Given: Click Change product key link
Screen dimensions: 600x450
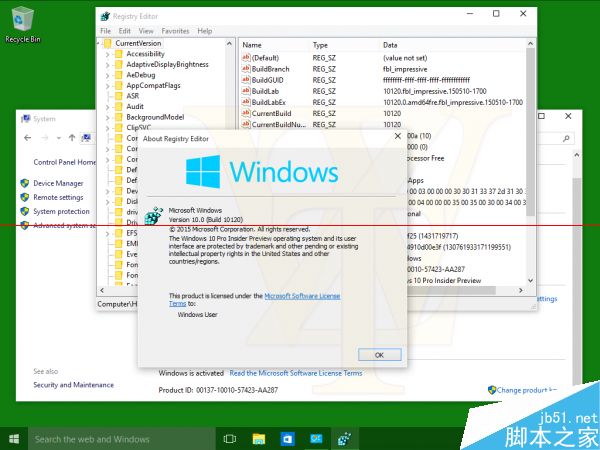Looking at the screenshot, I should click(x=527, y=390).
